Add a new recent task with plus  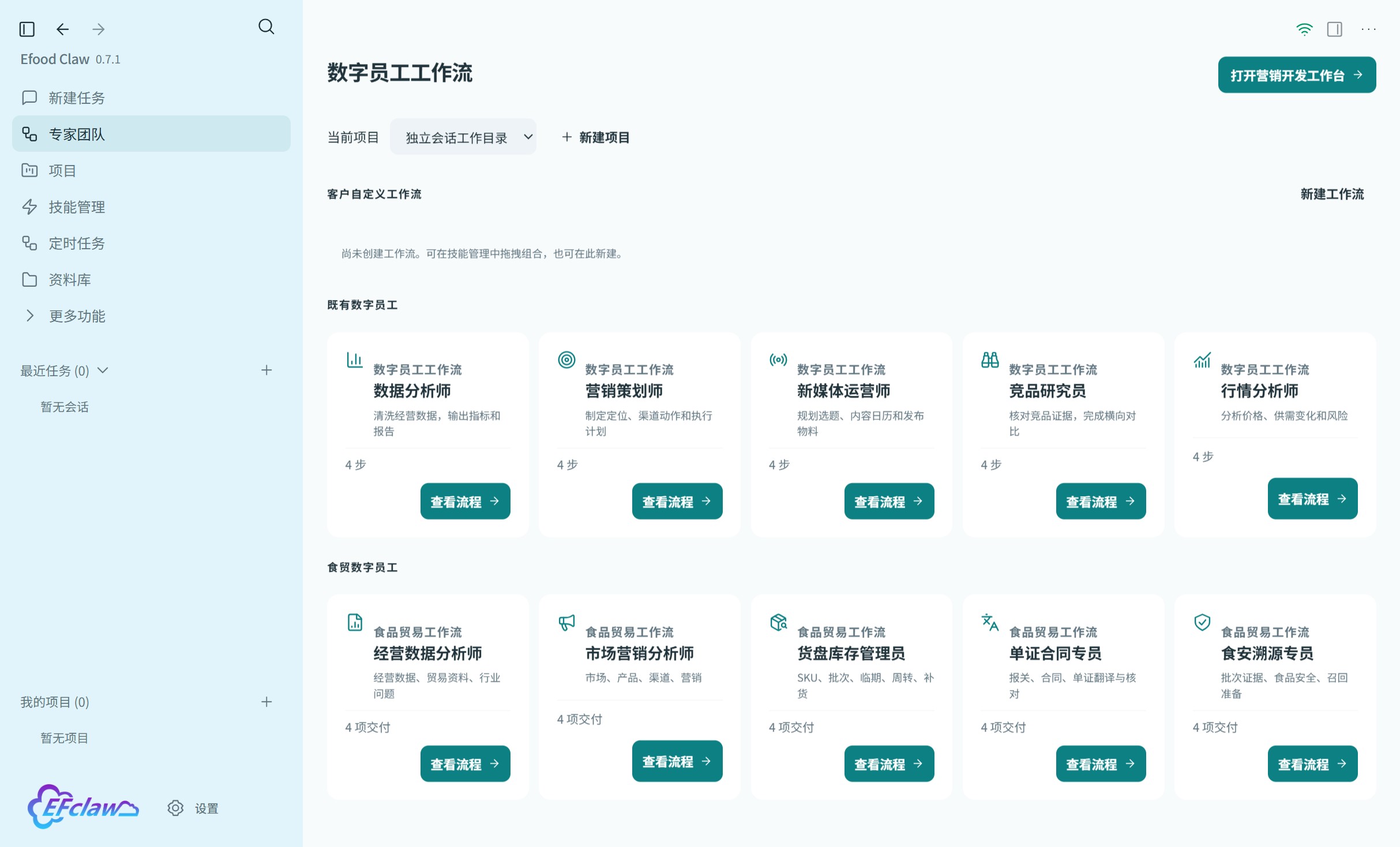(267, 370)
